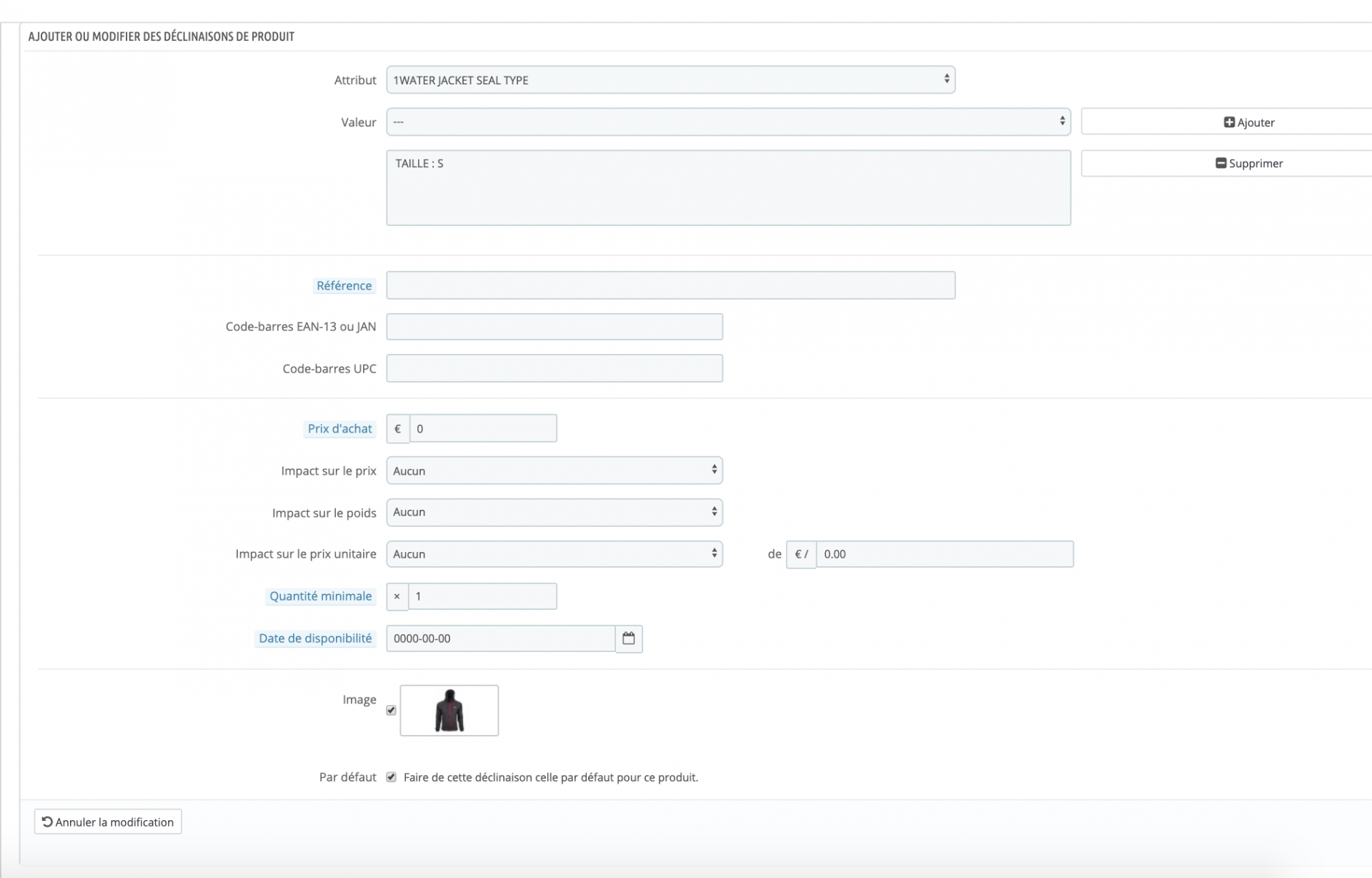This screenshot has height=878, width=1372.
Task: Click the text 'Faire de cette déclinaison celle par défaut'
Action: tap(551, 777)
